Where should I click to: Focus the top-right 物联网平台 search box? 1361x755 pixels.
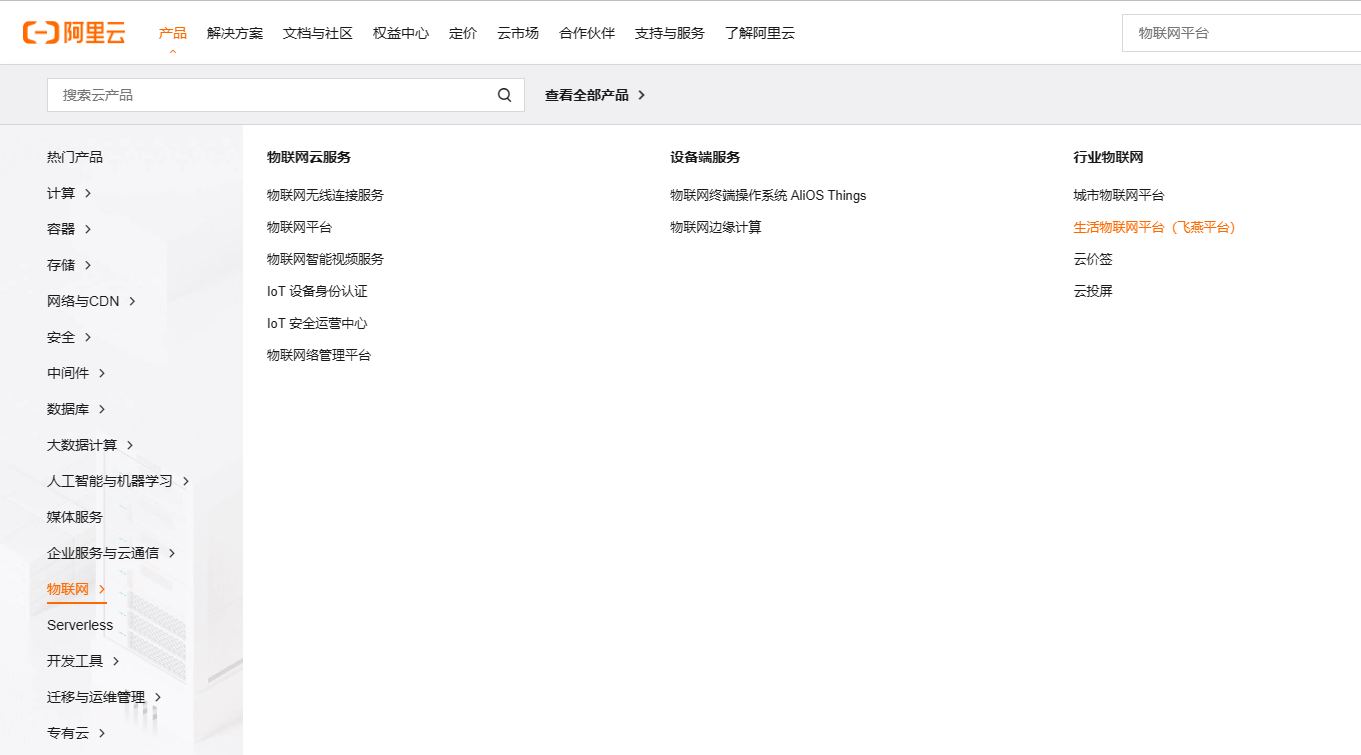tap(1241, 33)
